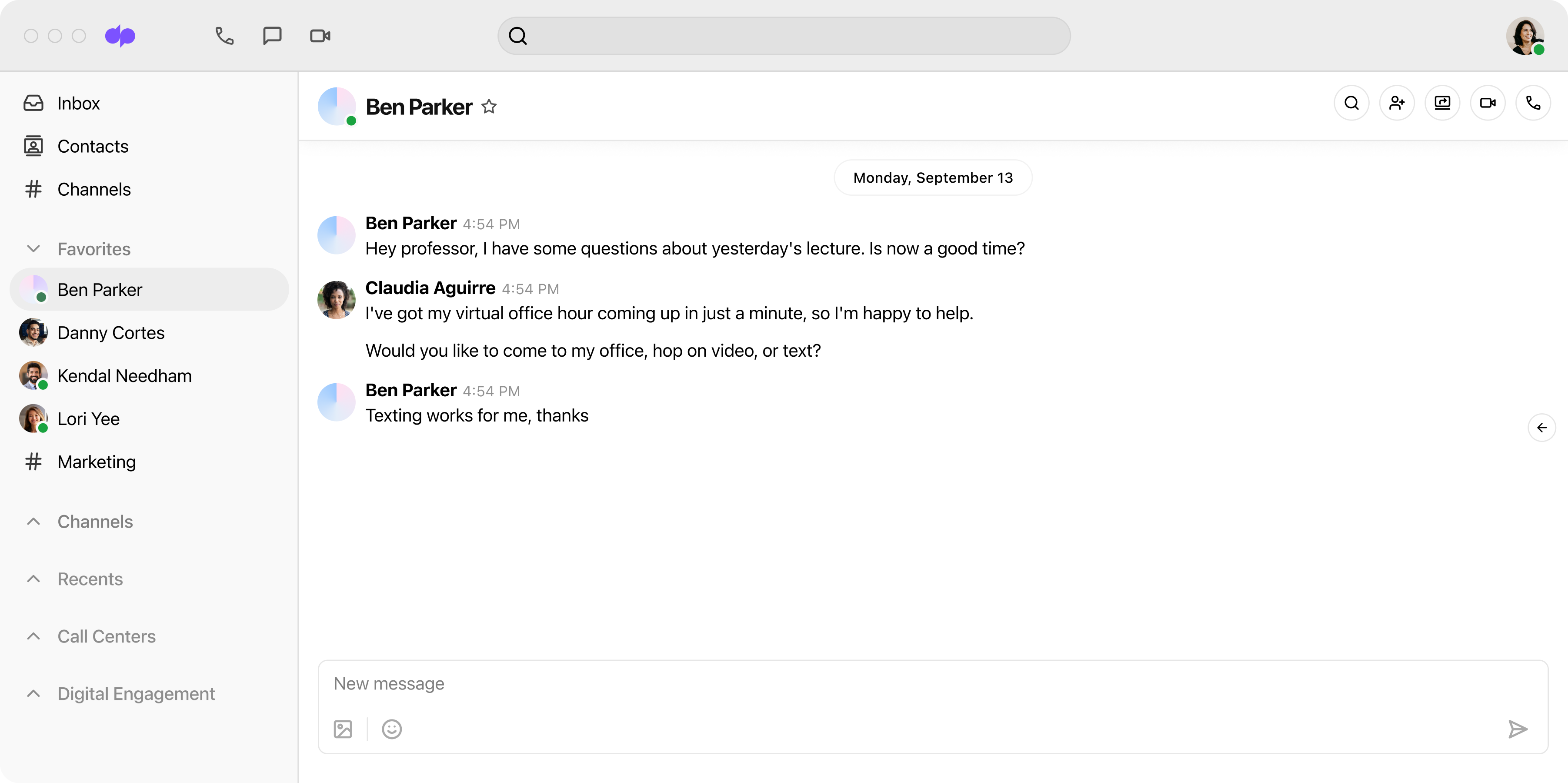Search within the Ben Parker conversation
This screenshot has height=783, width=1568.
(x=1351, y=103)
